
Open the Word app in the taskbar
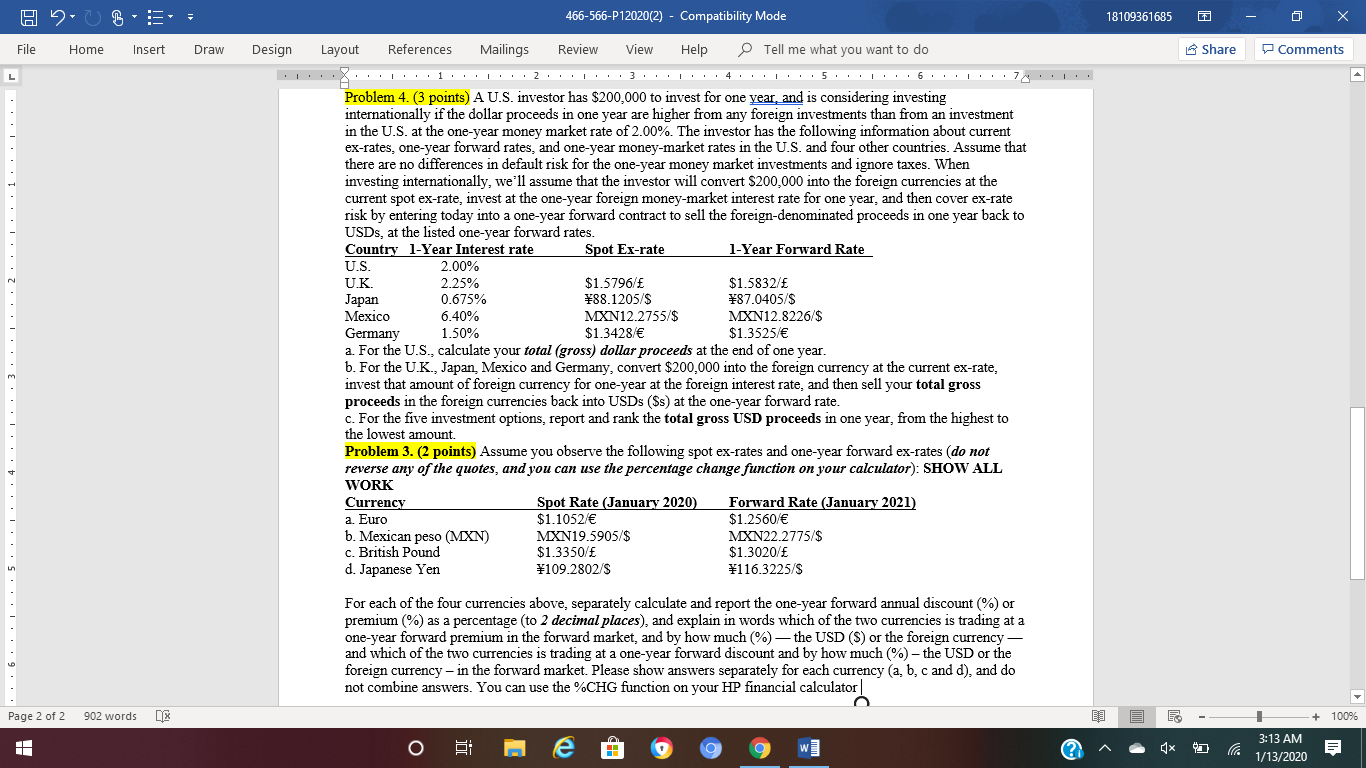(806, 747)
